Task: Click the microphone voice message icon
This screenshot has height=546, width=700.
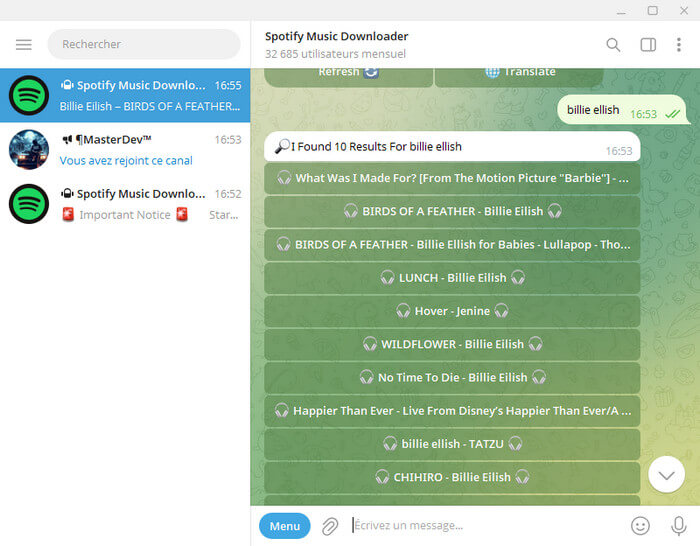Action: click(x=679, y=526)
